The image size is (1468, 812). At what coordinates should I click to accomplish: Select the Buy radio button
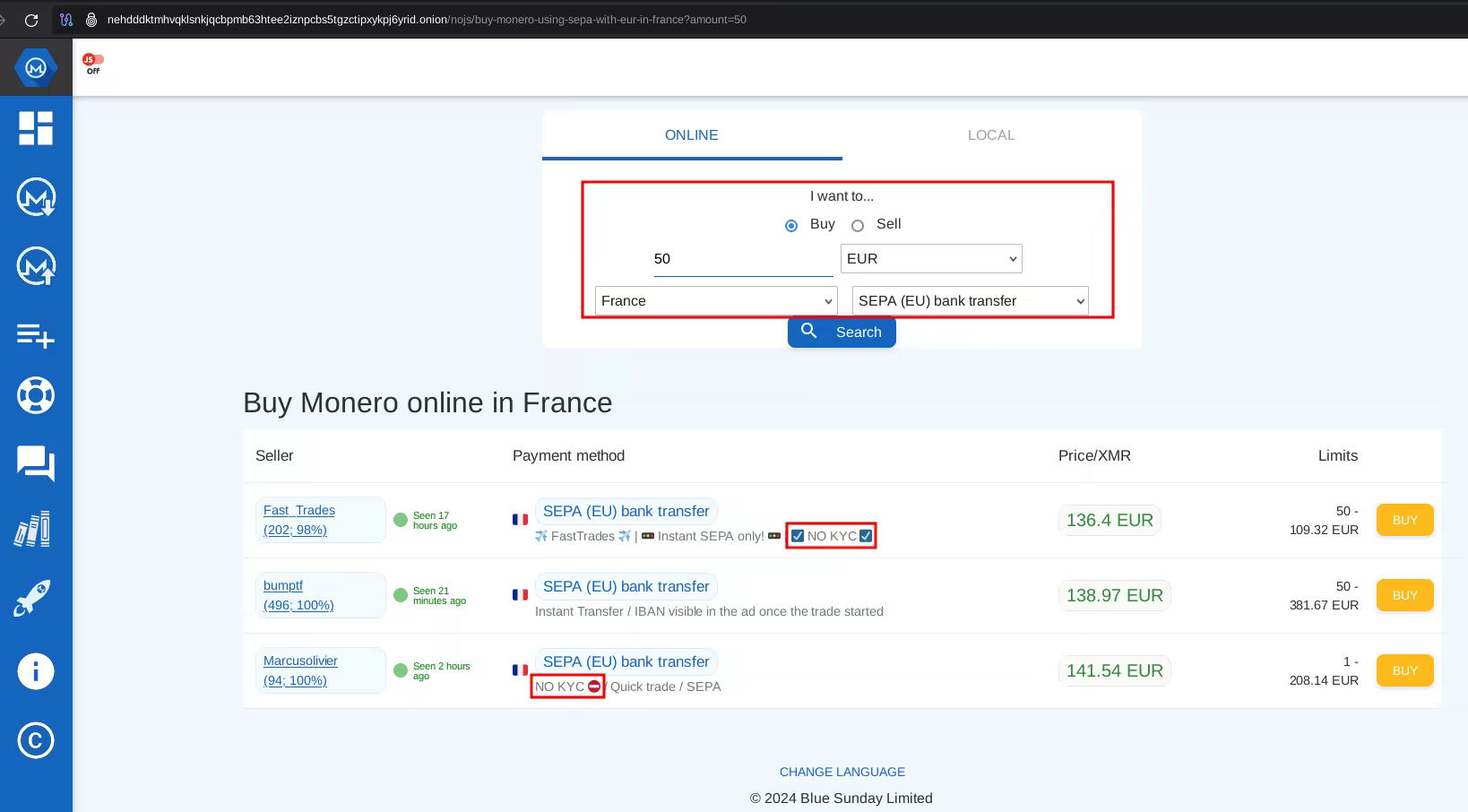(791, 226)
